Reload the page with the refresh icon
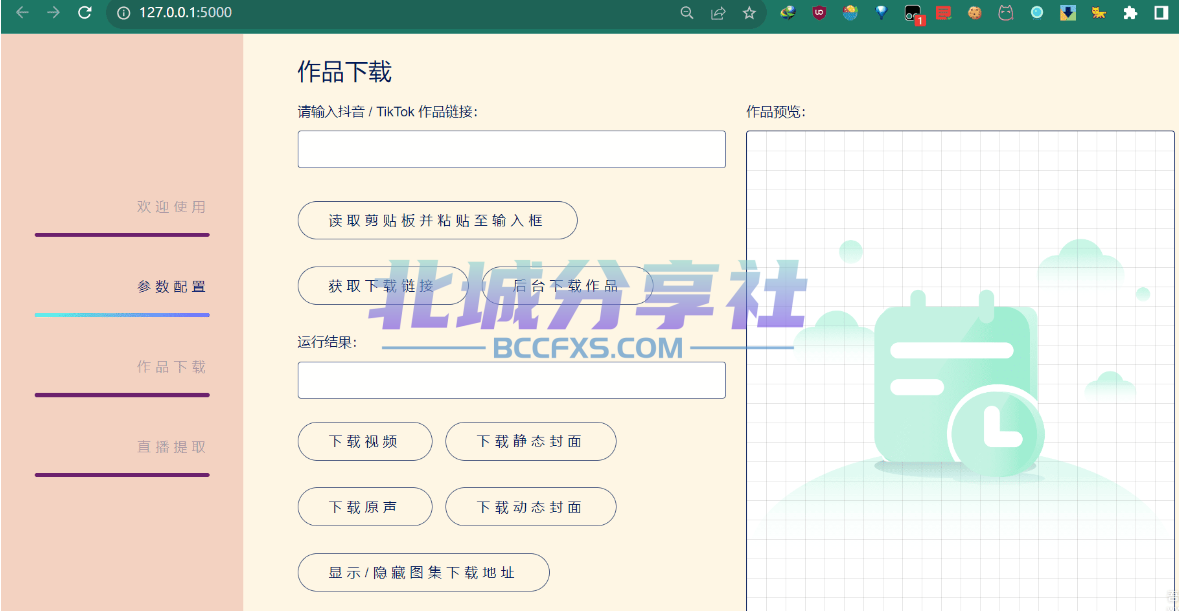 click(85, 13)
